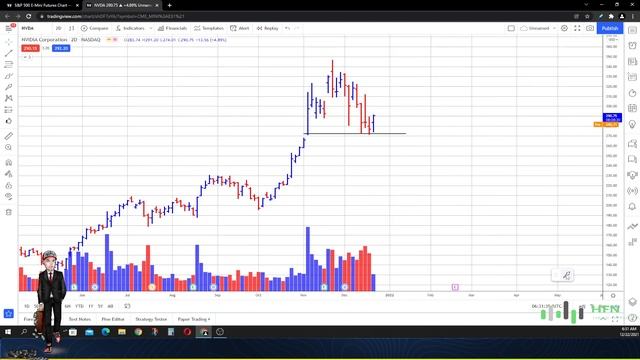
Task: Select the All date range
Action: pyautogui.click(x=110, y=306)
